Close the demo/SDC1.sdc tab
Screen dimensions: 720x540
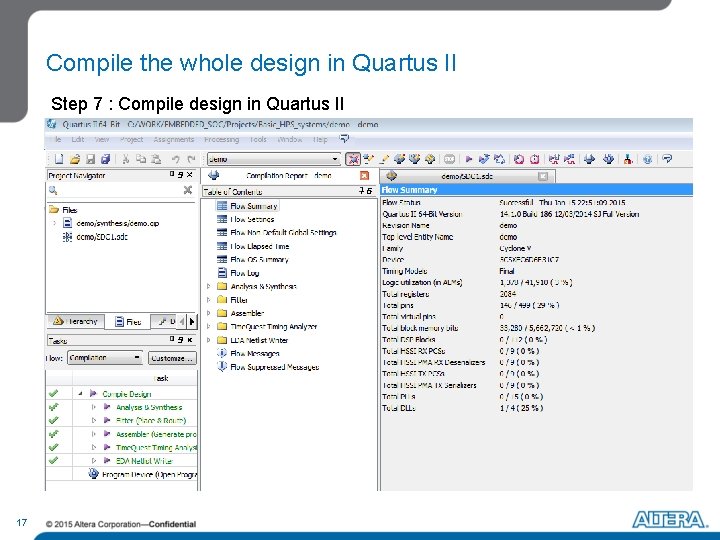(543, 176)
